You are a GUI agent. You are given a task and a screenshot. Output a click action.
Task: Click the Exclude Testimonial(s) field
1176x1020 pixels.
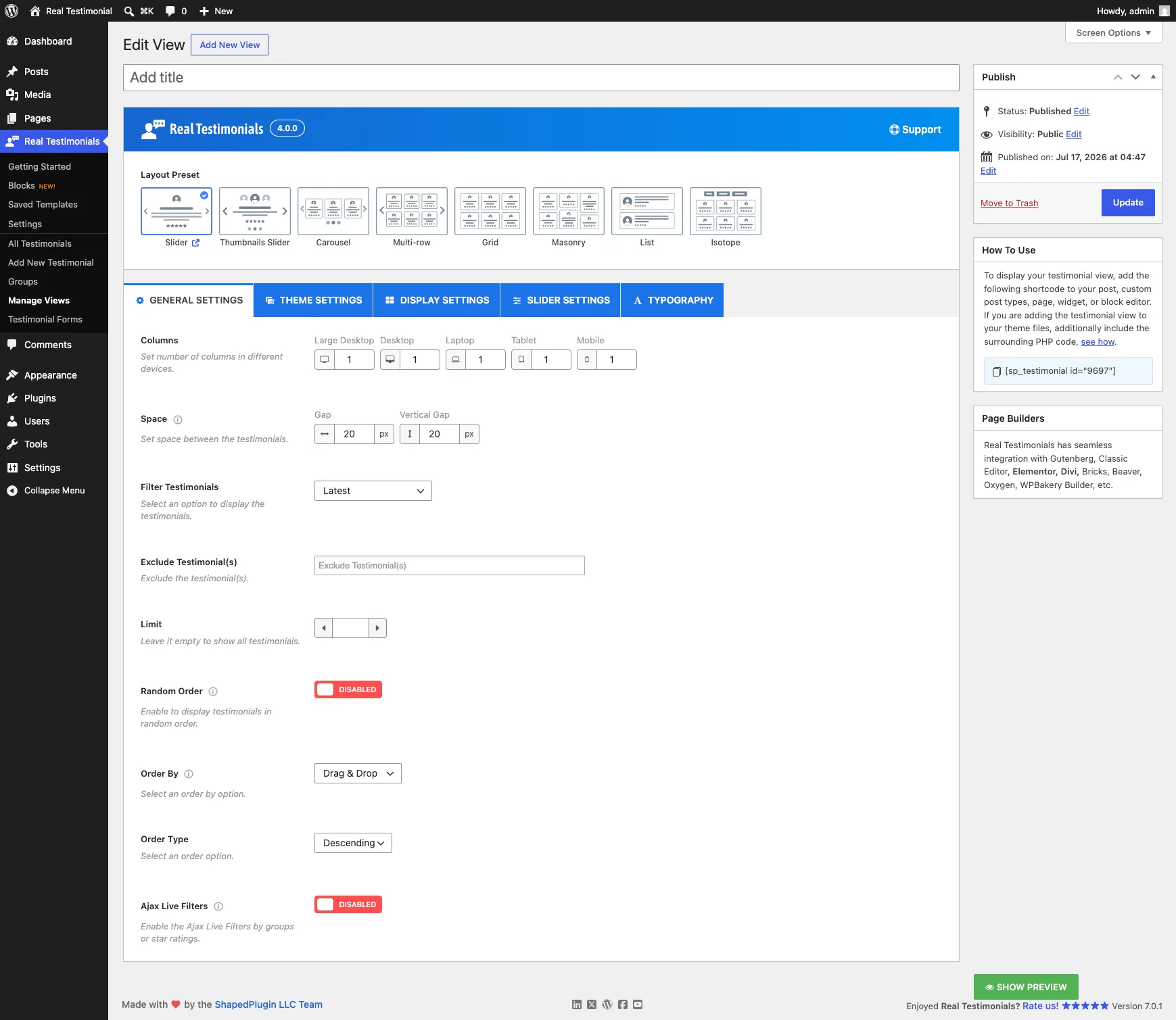(449, 566)
